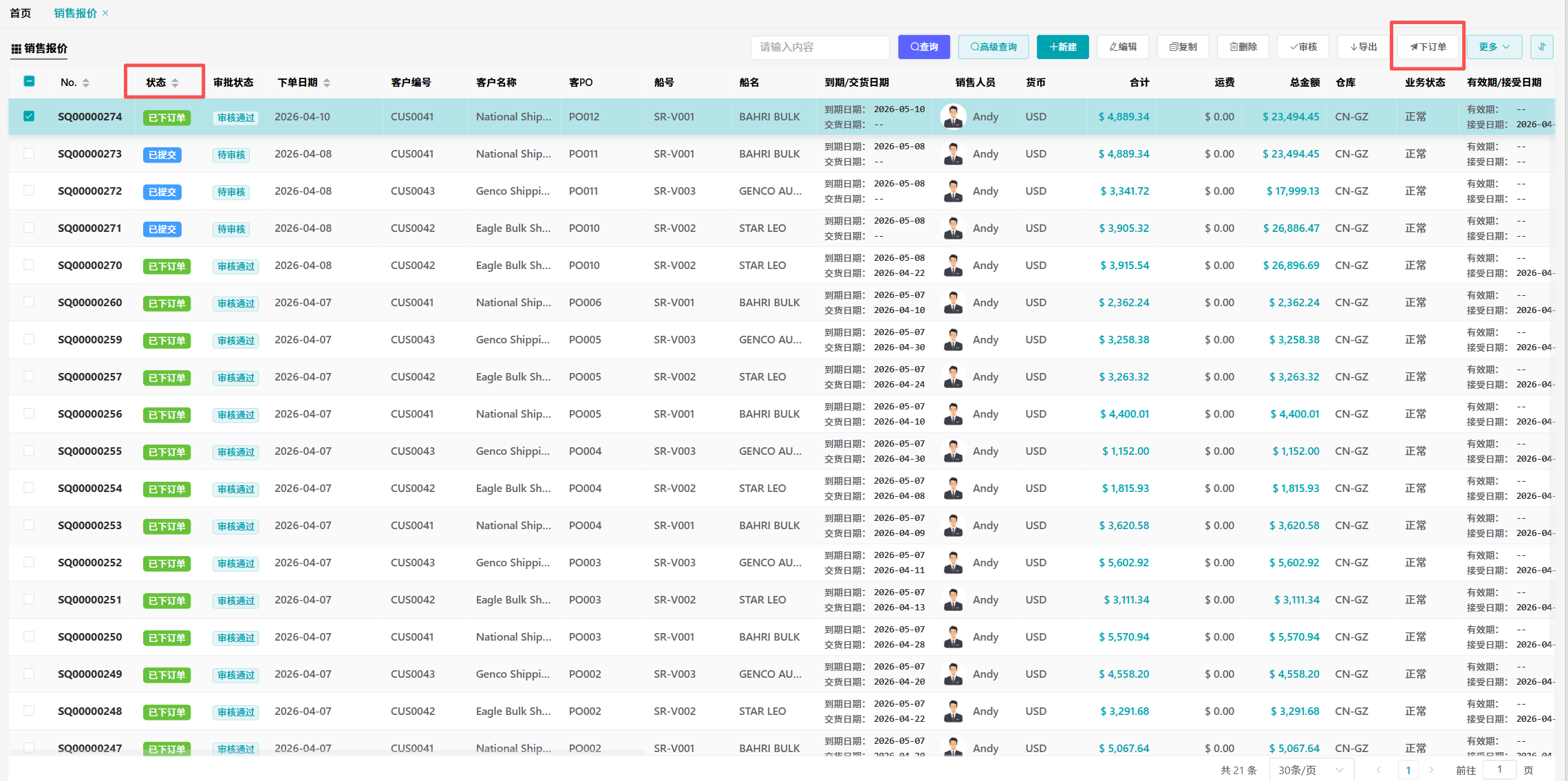The image size is (1568, 781).
Task: Click the 复制 copy button
Action: point(1183,47)
